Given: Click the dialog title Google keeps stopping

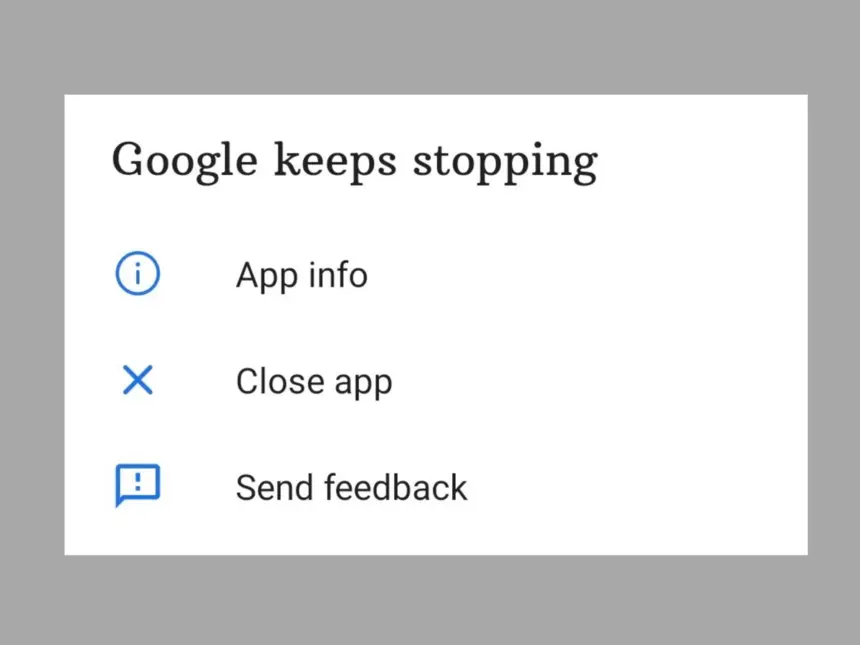Looking at the screenshot, I should [x=355, y=159].
